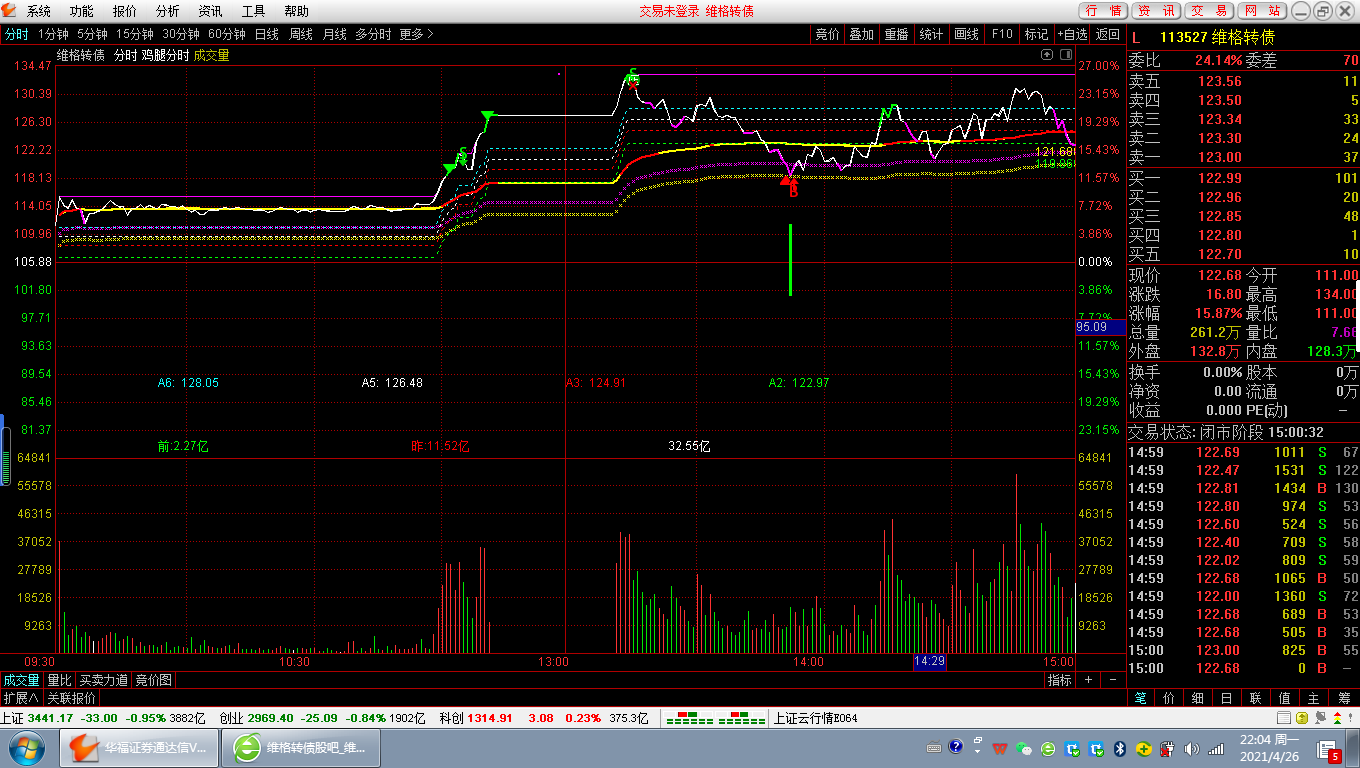1360x768 pixels.
Task: Click the Bluetooth tray icon
Action: [x=1120, y=749]
